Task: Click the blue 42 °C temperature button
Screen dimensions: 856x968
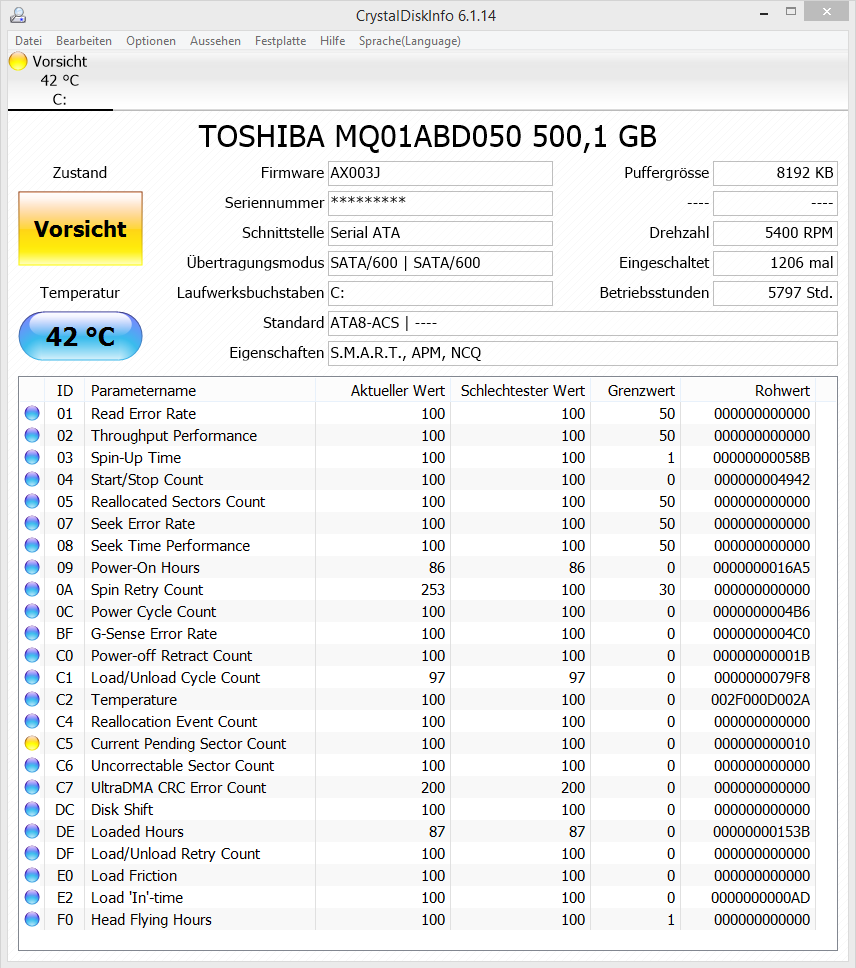Action: point(80,336)
